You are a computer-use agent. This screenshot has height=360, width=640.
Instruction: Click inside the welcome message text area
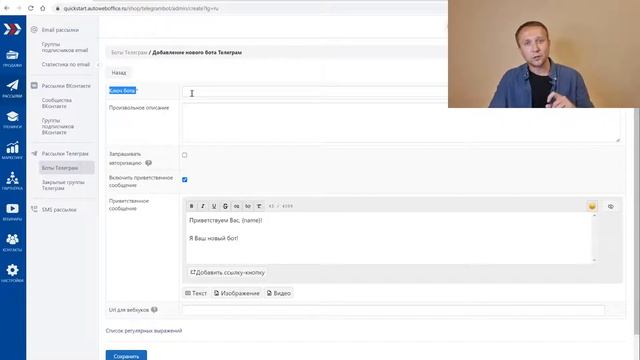(x=388, y=238)
